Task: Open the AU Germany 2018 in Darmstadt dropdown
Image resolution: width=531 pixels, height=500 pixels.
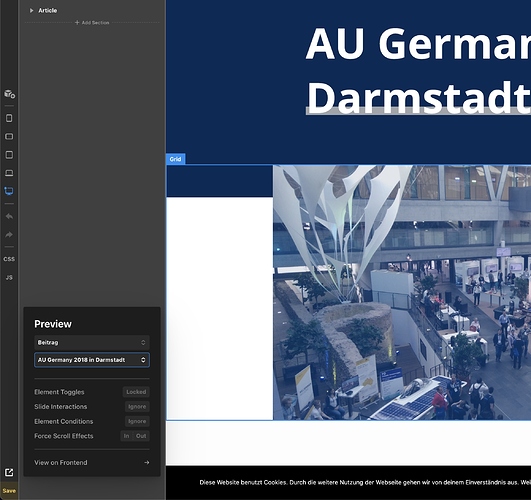Action: point(92,360)
